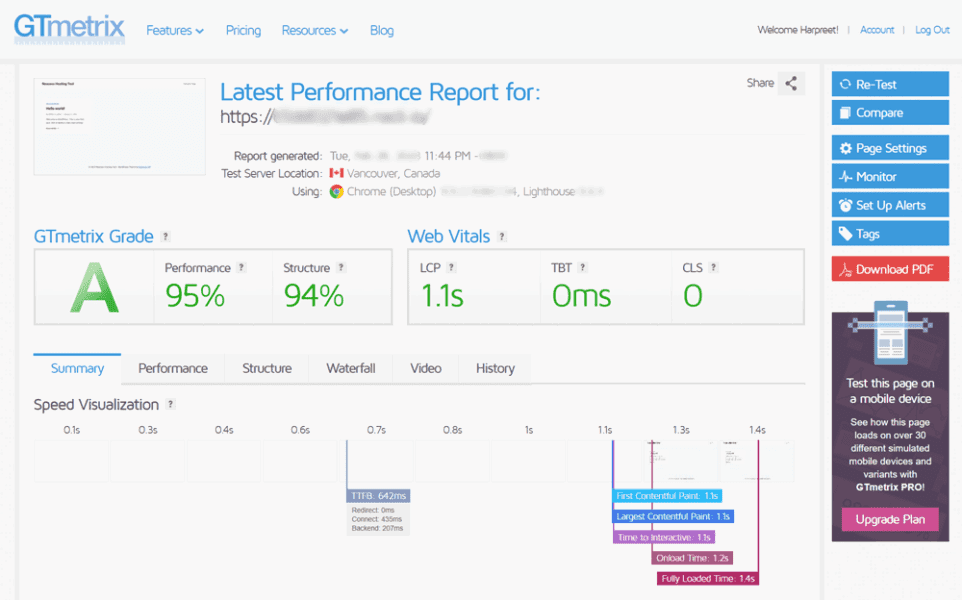Open the Video tab
962x600 pixels.
pyautogui.click(x=426, y=368)
